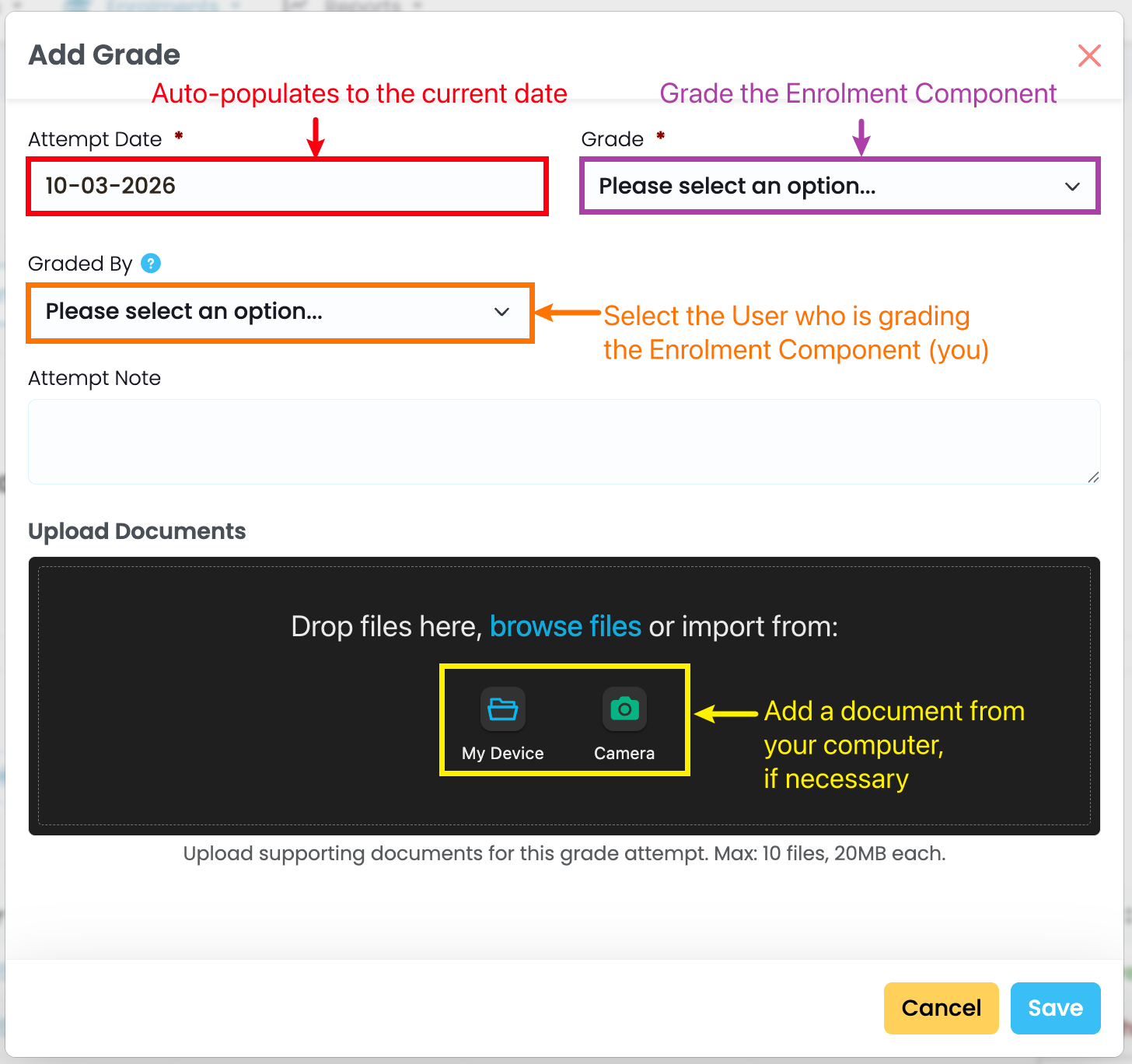The height and width of the screenshot is (1064, 1132).
Task: Click the Attempt Date label
Action: 95,139
